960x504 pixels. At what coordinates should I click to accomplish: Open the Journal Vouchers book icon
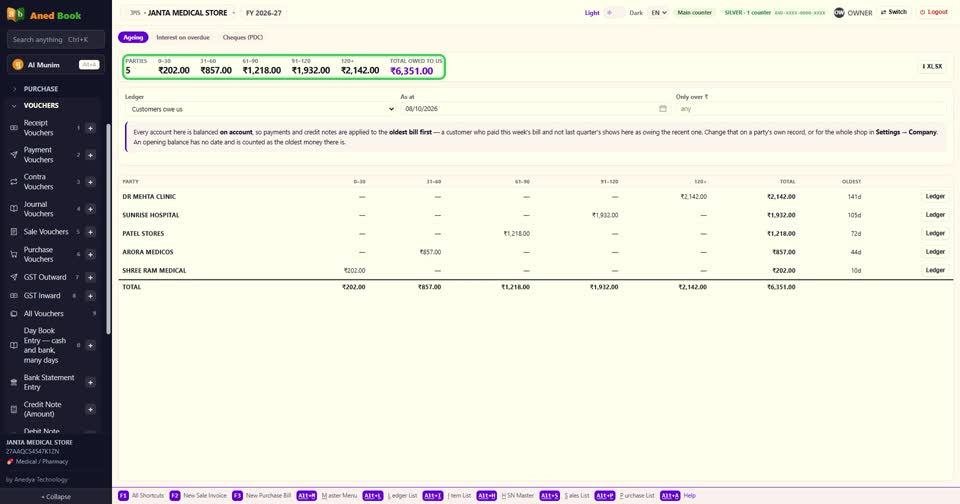[13, 209]
